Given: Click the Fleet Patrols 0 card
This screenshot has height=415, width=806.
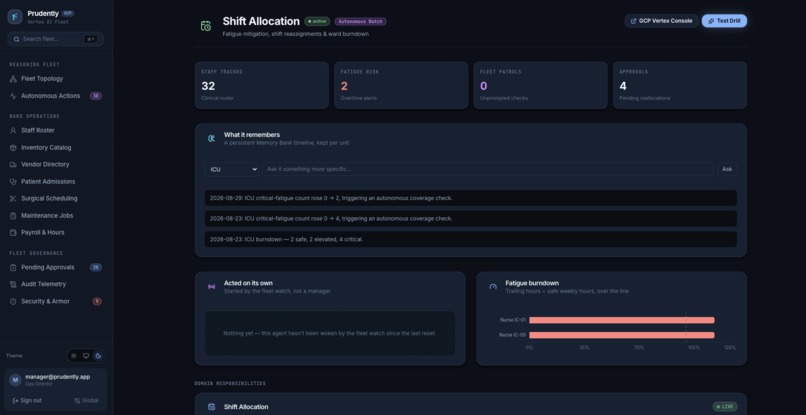Looking at the screenshot, I should click(540, 85).
